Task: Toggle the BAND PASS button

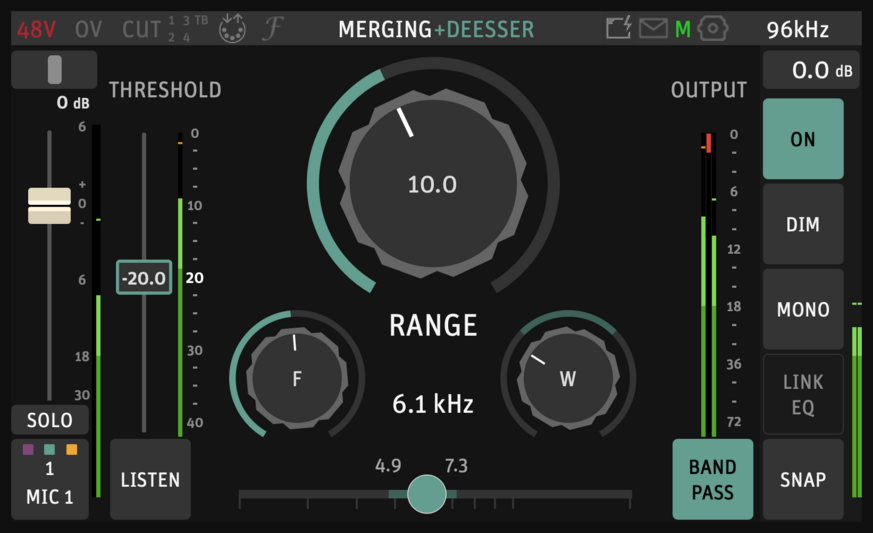Action: click(x=713, y=480)
